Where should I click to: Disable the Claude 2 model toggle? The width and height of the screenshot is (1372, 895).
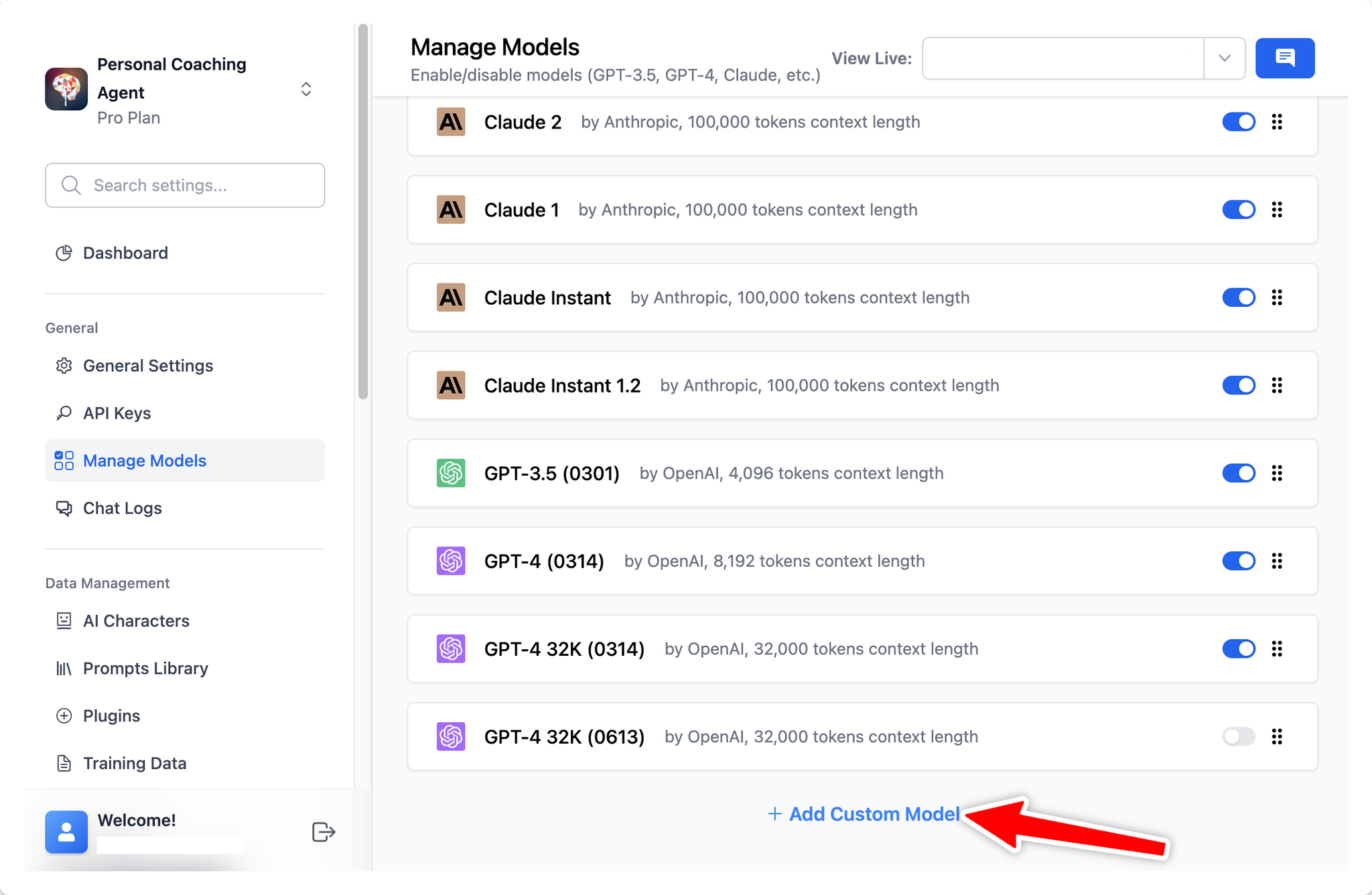[1239, 122]
